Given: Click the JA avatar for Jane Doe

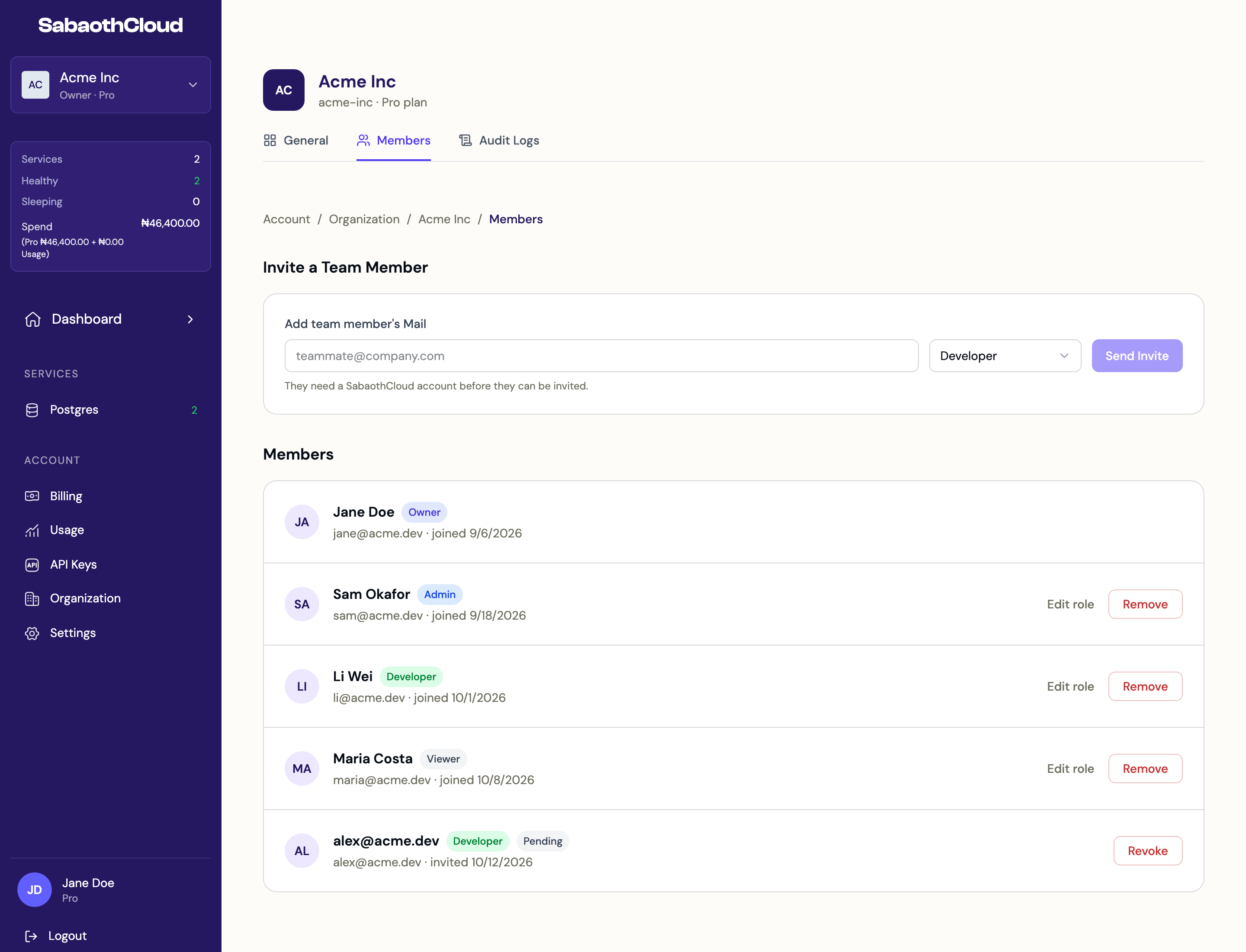Looking at the screenshot, I should coord(302,522).
